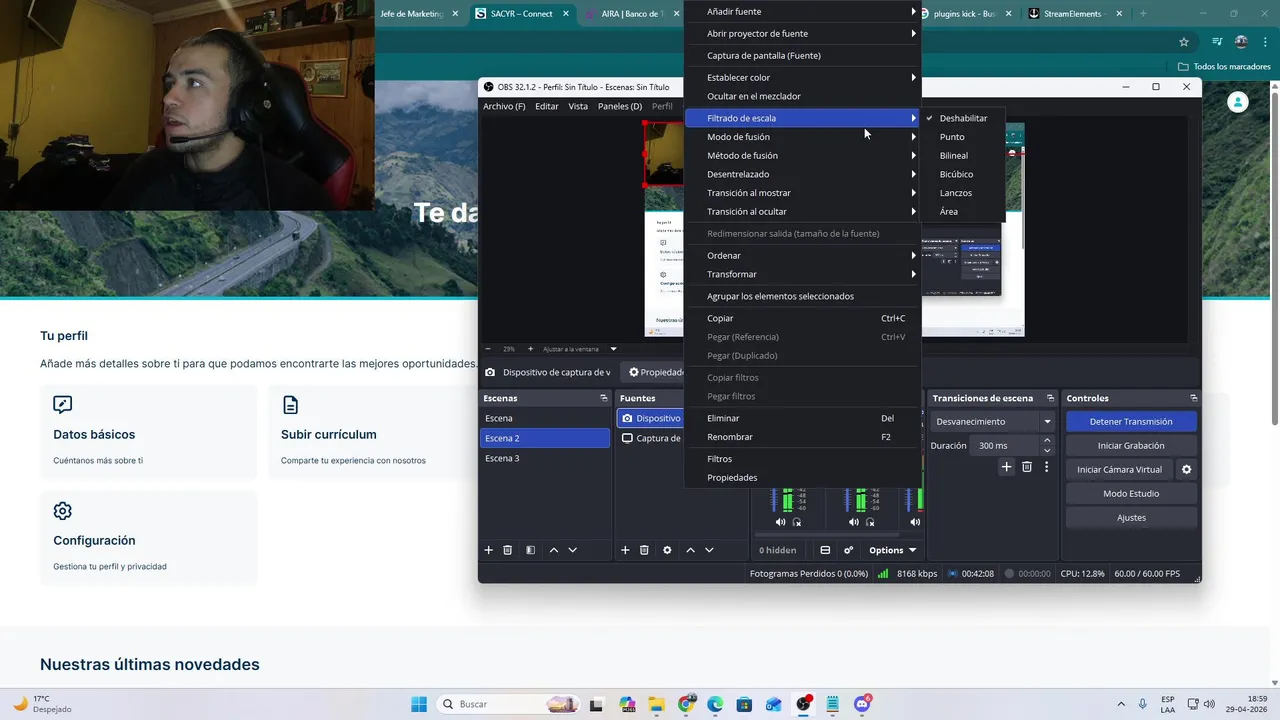Choose Filtros in the context menu

click(x=802, y=459)
